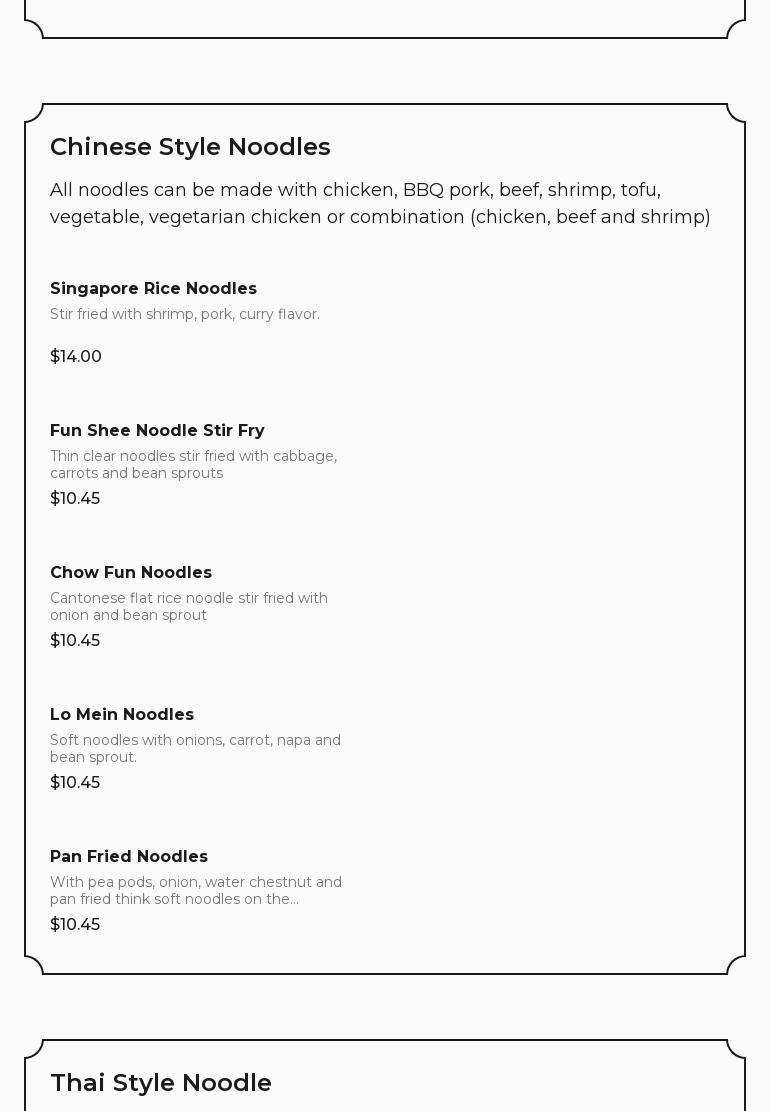Select the $14.00 price of Singapore Rice Noodles
This screenshot has width=770, height=1111.
(x=76, y=357)
